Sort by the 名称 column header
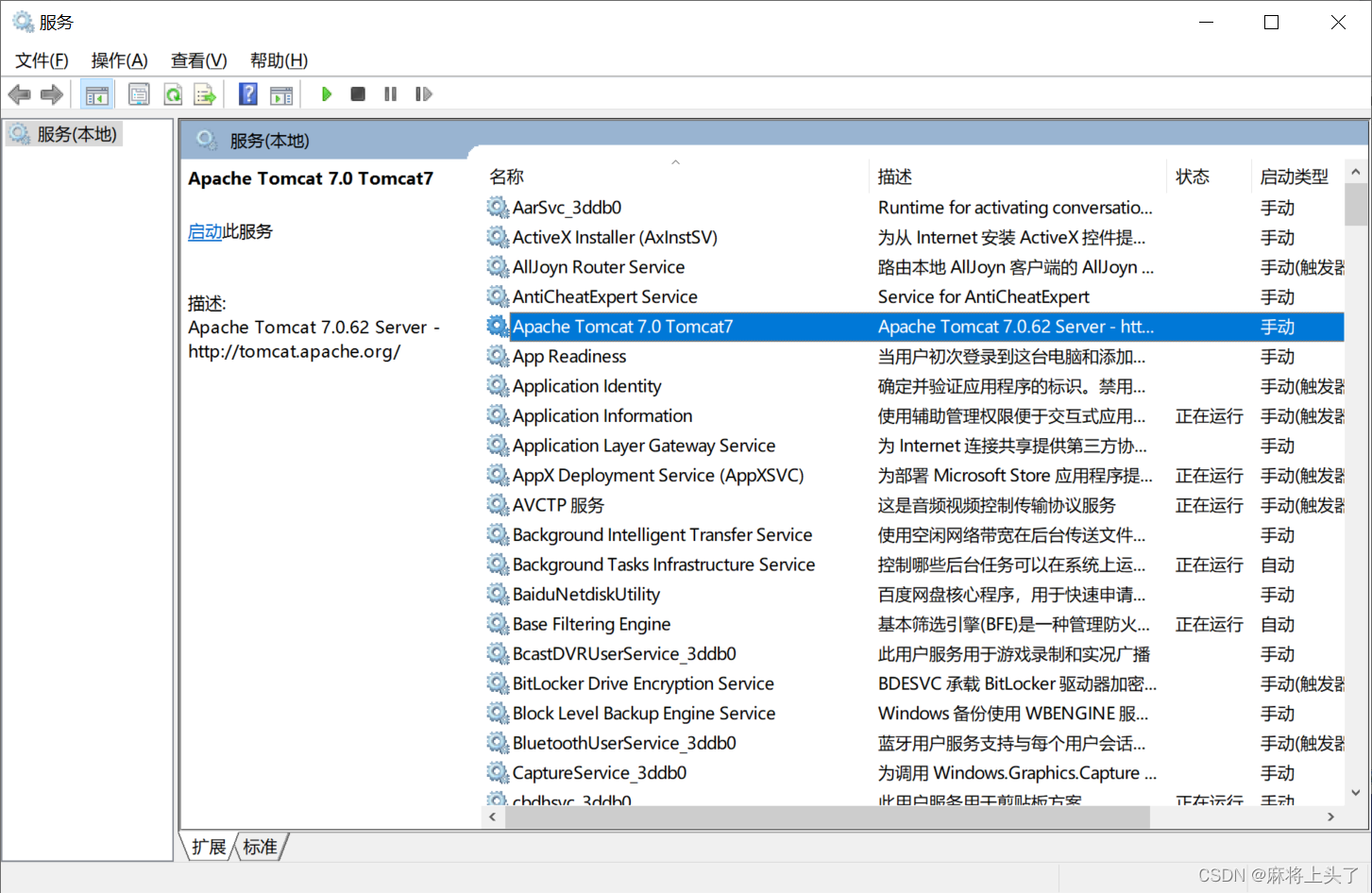The width and height of the screenshot is (1372, 893). [x=675, y=177]
